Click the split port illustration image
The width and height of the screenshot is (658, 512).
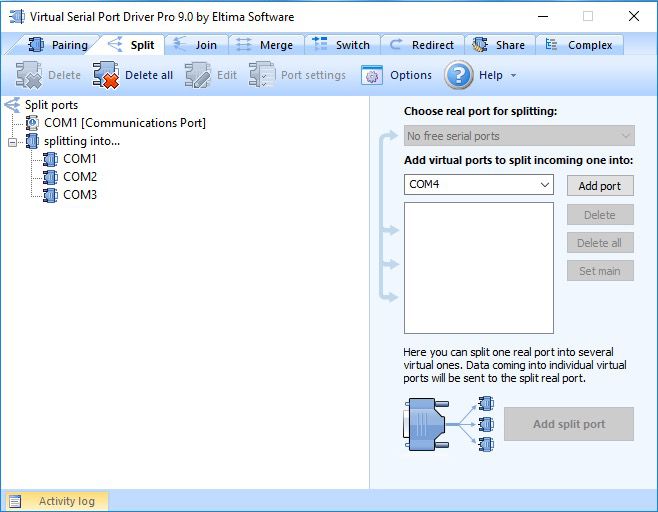(449, 424)
